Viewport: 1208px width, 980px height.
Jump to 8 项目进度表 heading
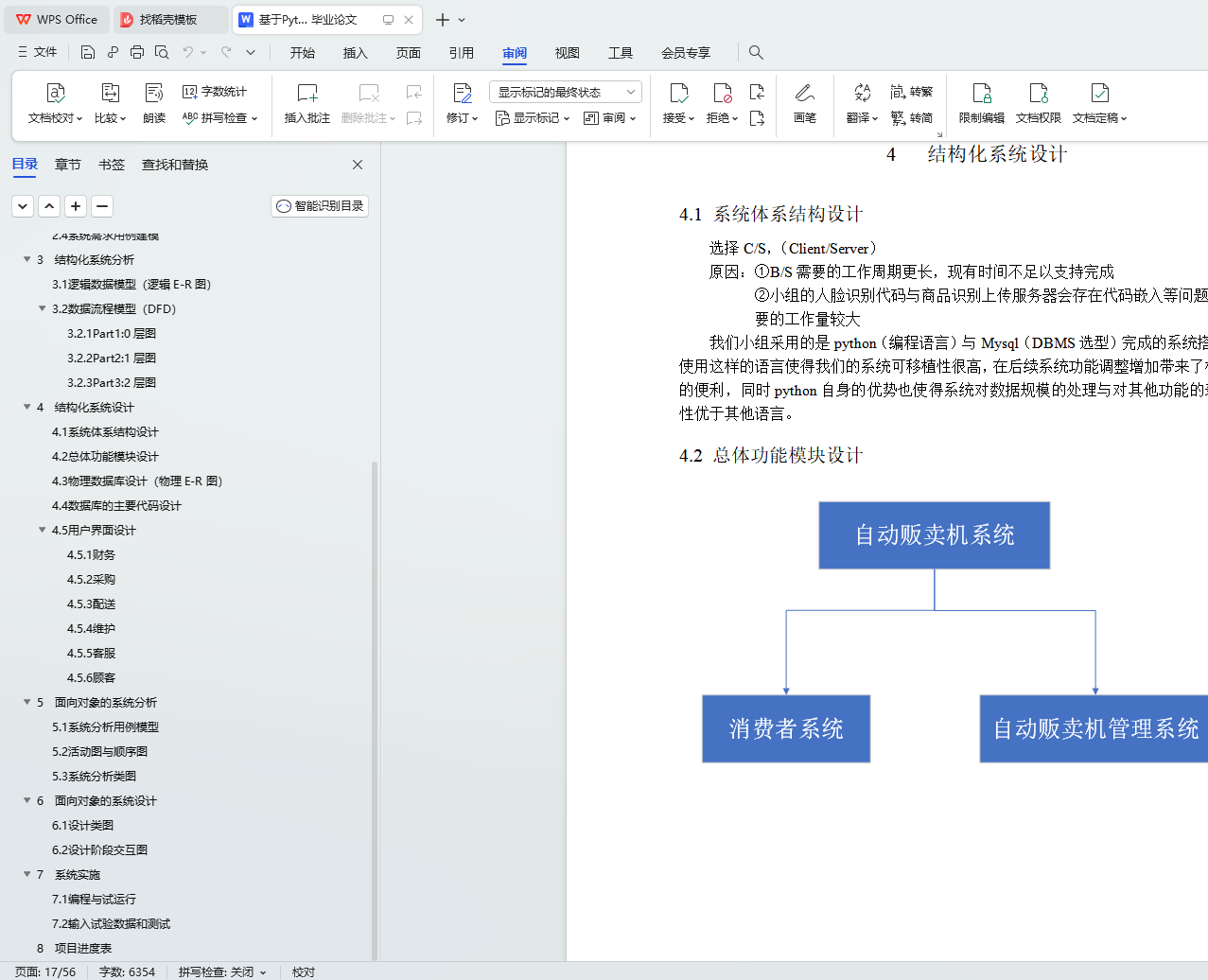pos(74,948)
